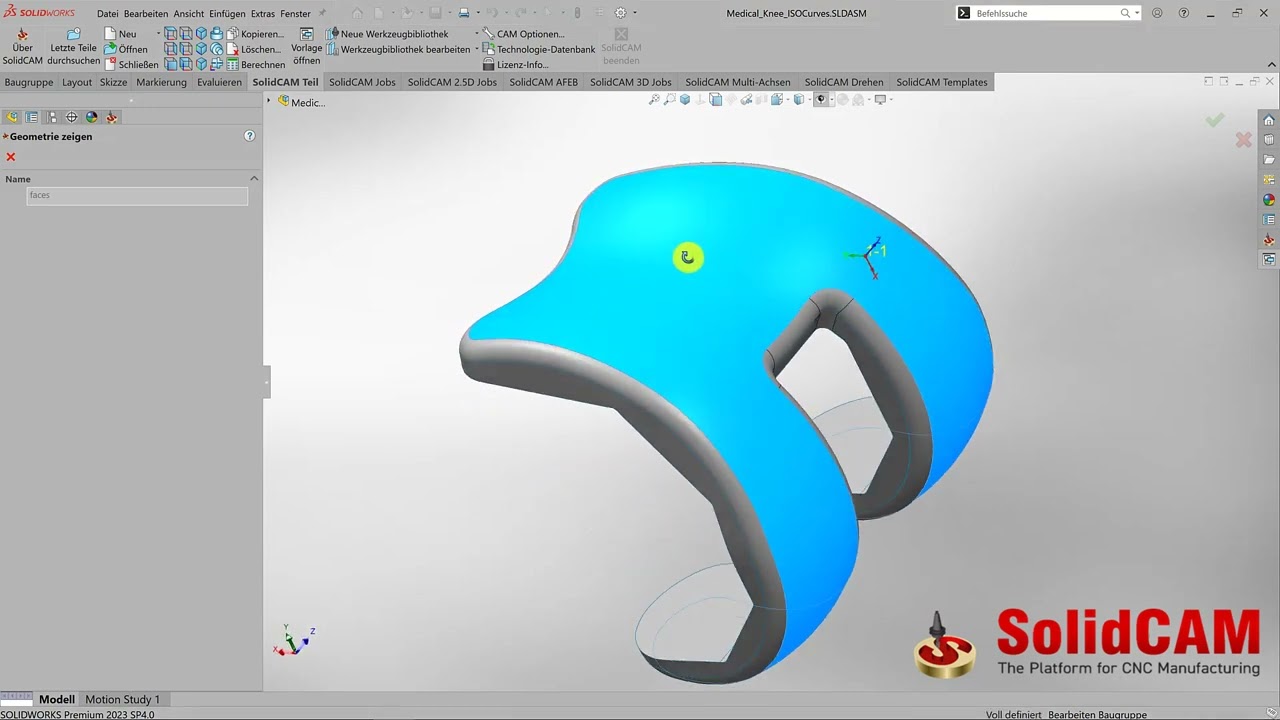Click the Über SolidCAM icon
The image size is (1280, 720).
22,47
